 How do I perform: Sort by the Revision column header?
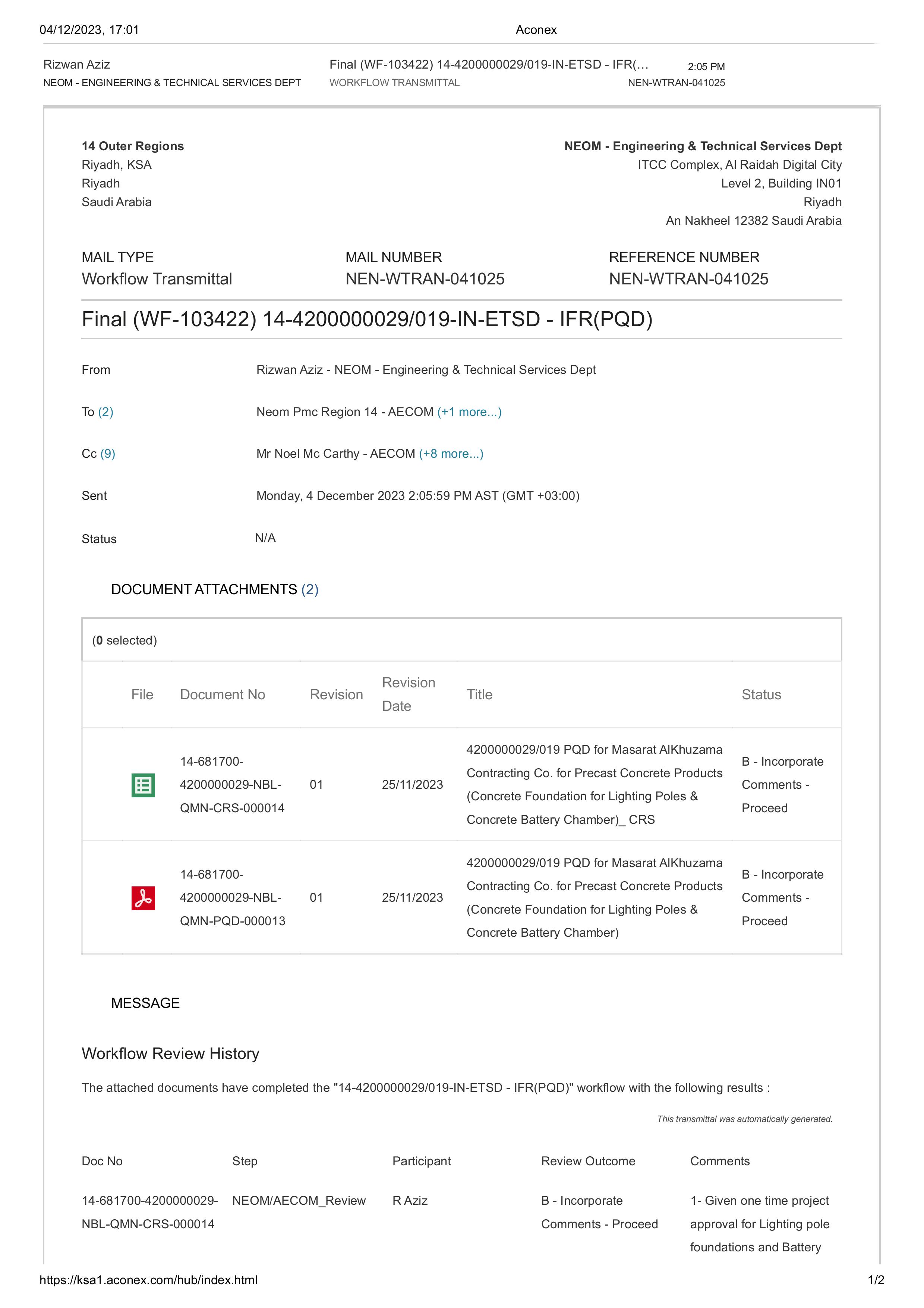(x=336, y=694)
